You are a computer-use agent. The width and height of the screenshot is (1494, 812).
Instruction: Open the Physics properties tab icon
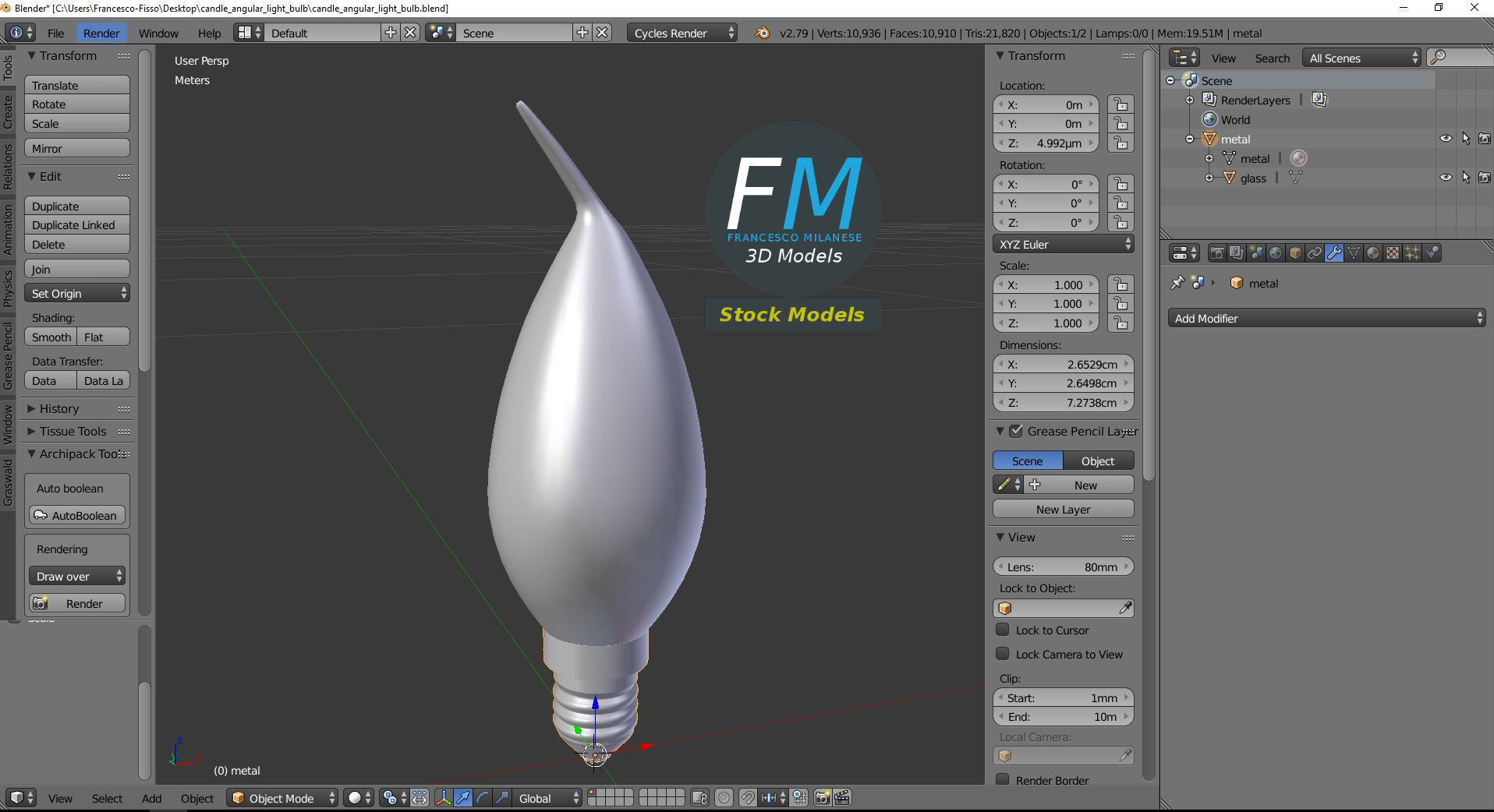point(1432,253)
